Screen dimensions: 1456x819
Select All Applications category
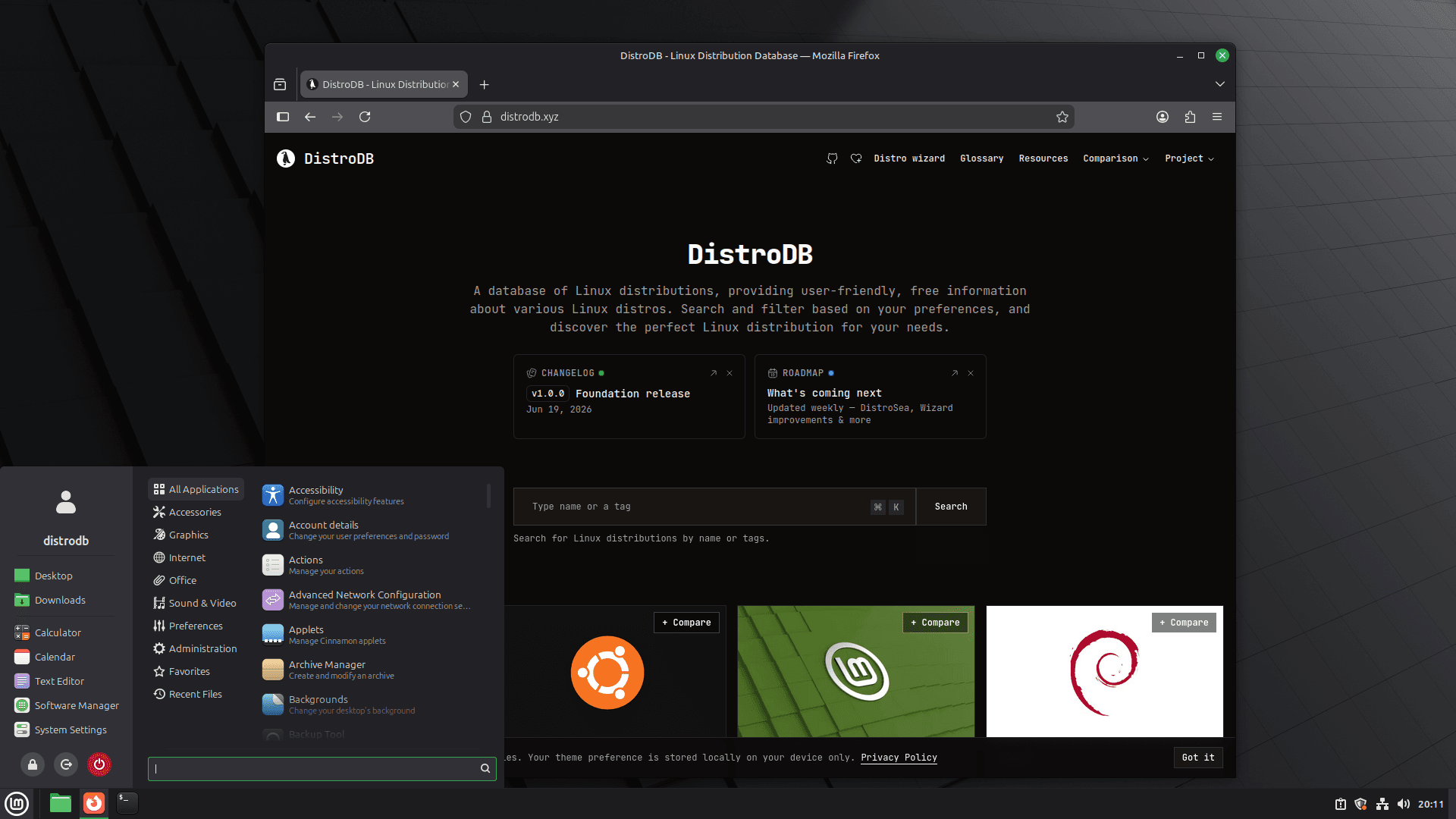point(196,489)
